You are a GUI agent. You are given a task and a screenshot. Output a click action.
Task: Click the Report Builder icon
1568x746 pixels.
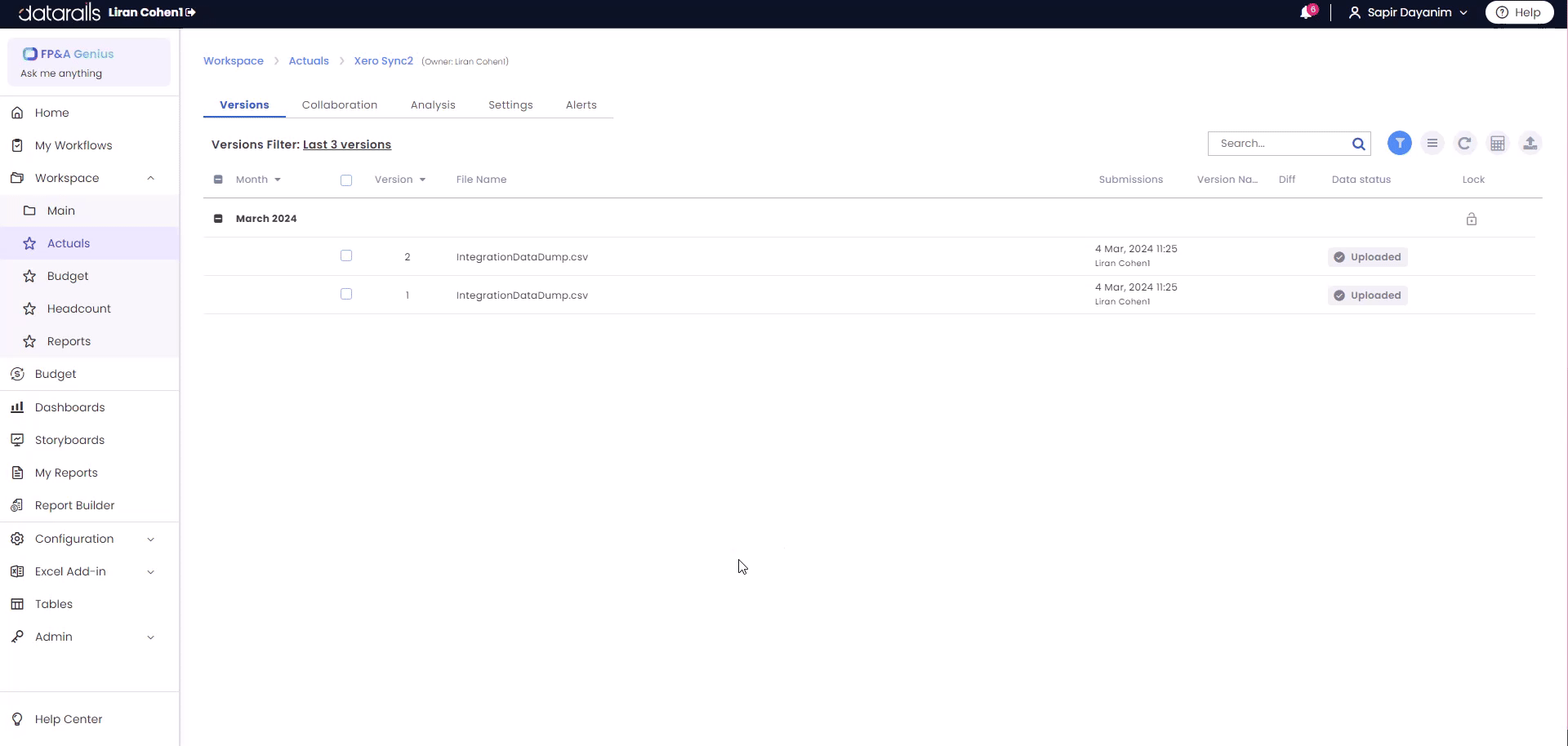(17, 505)
